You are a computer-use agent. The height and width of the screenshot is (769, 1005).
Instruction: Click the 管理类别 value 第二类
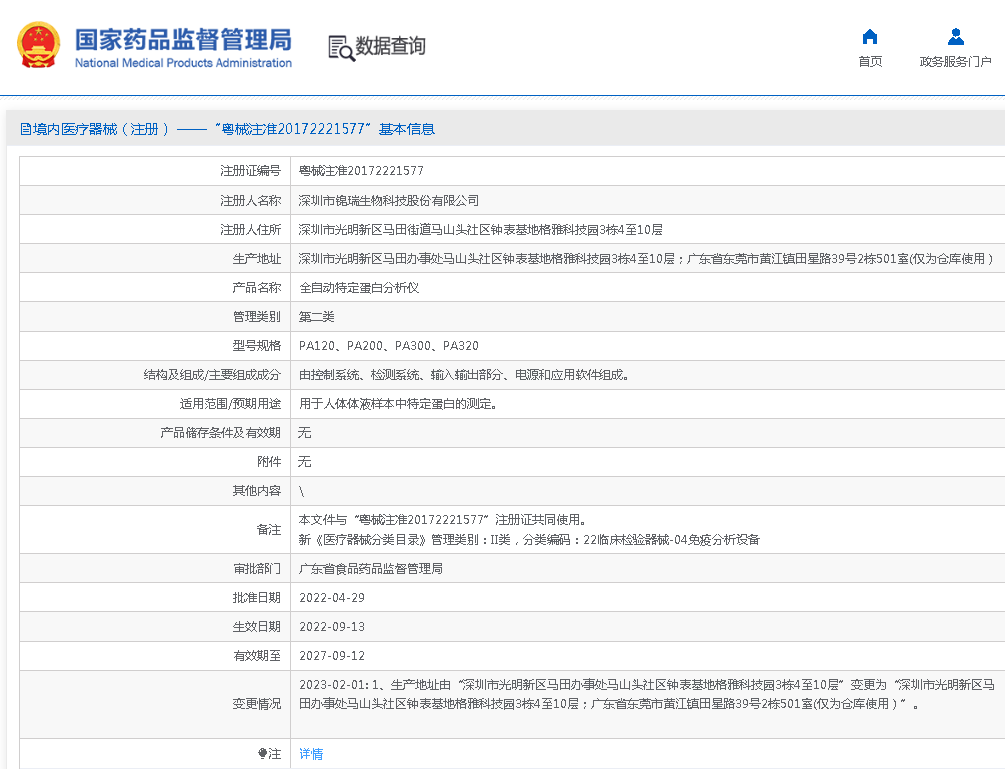click(x=317, y=316)
